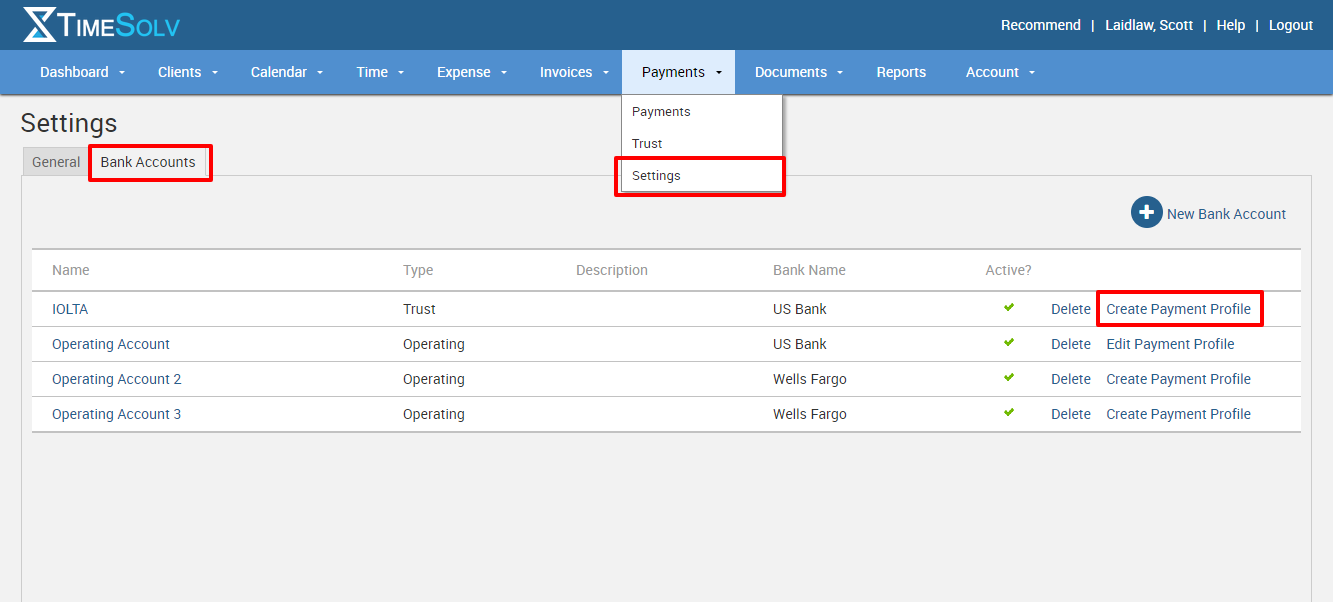Open the Operating Account 3 name link
Screen dimensions: 1333x602
click(x=116, y=414)
